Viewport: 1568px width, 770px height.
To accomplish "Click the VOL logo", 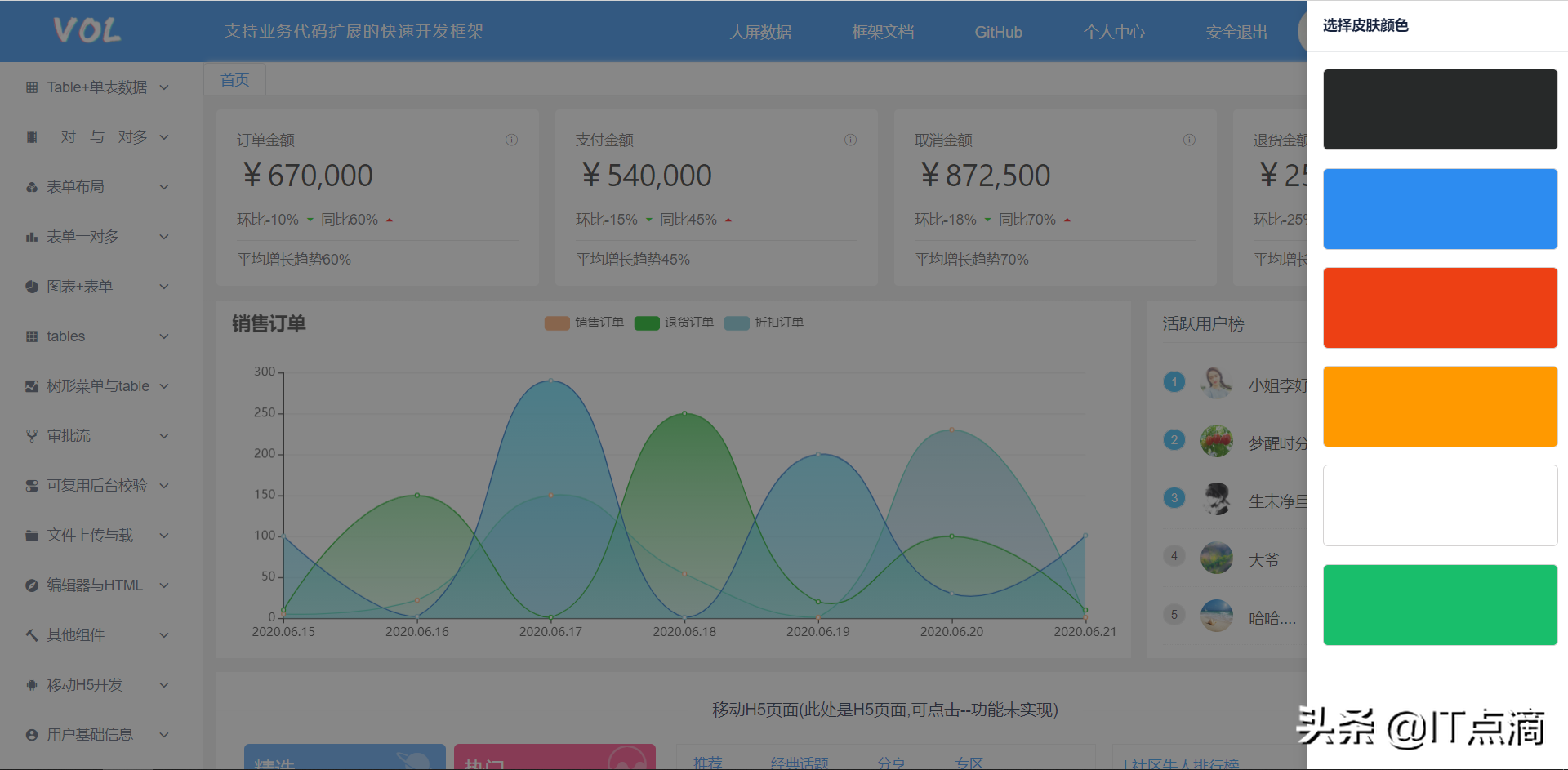I will [x=87, y=31].
